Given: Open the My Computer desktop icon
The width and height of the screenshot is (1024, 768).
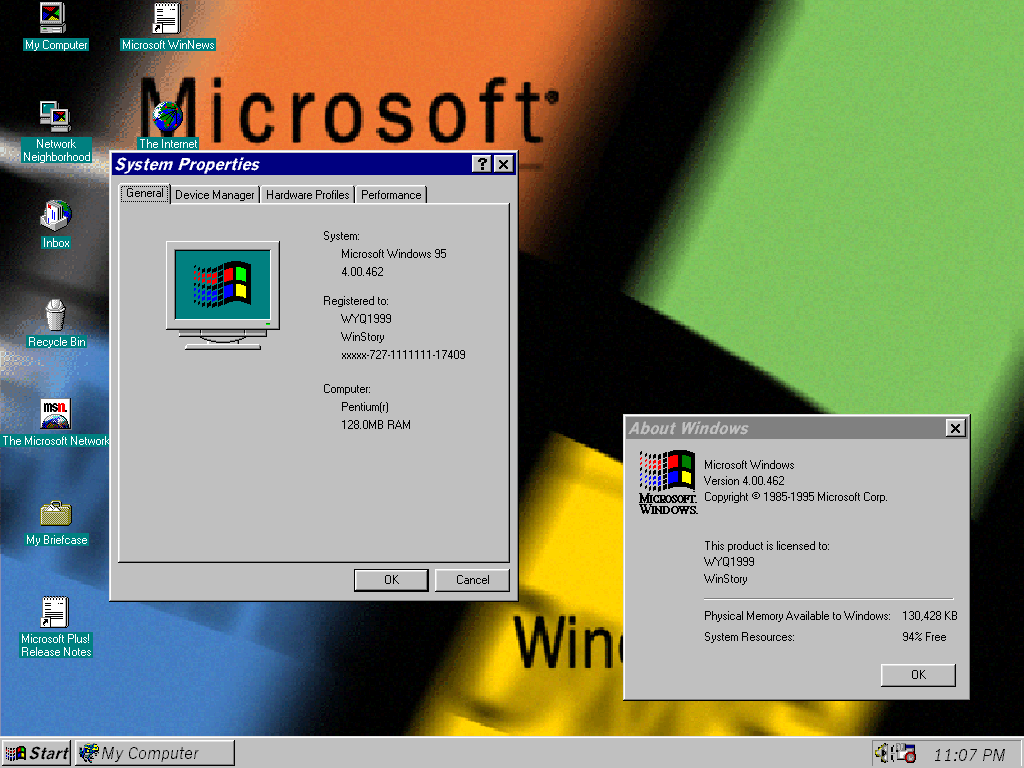Looking at the screenshot, I should [x=53, y=19].
